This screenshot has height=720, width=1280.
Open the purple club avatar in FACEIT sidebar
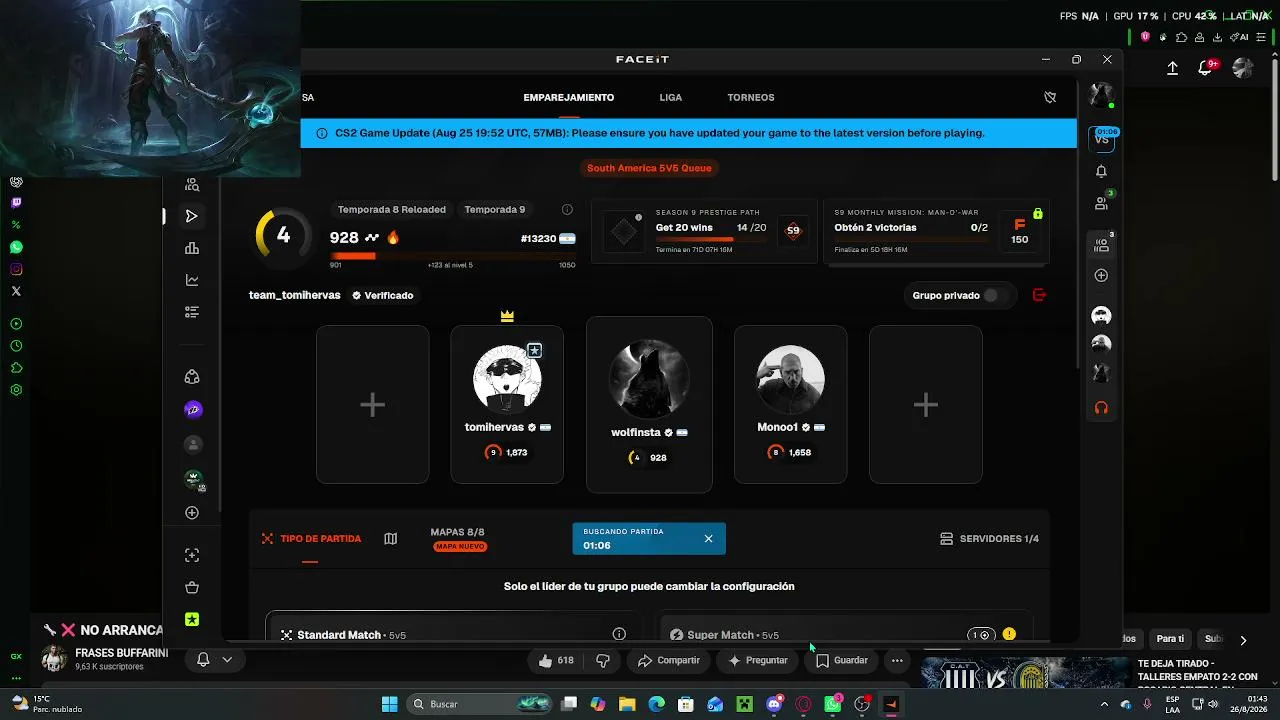[x=193, y=409]
